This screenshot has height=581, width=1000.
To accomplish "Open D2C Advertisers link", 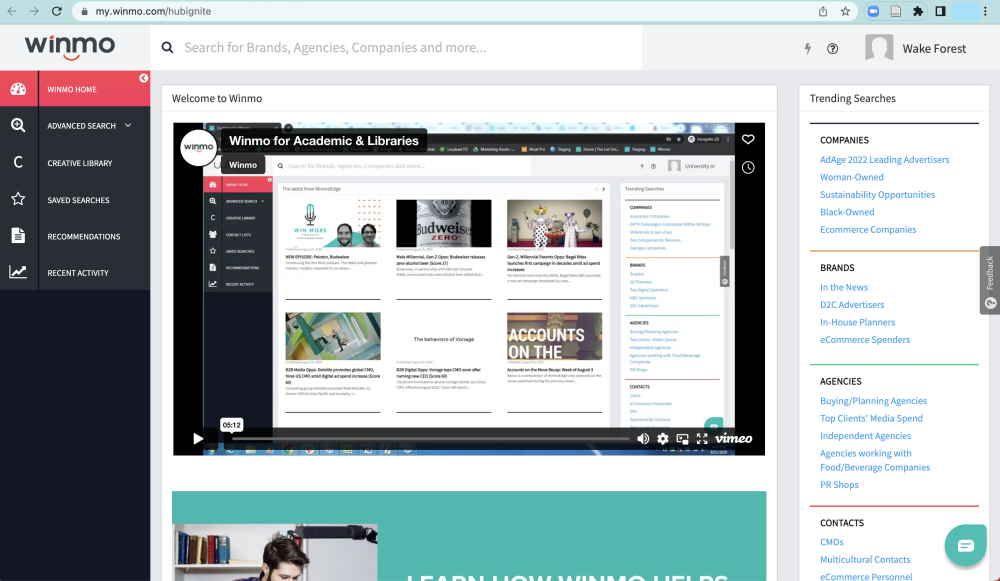I will tap(852, 305).
